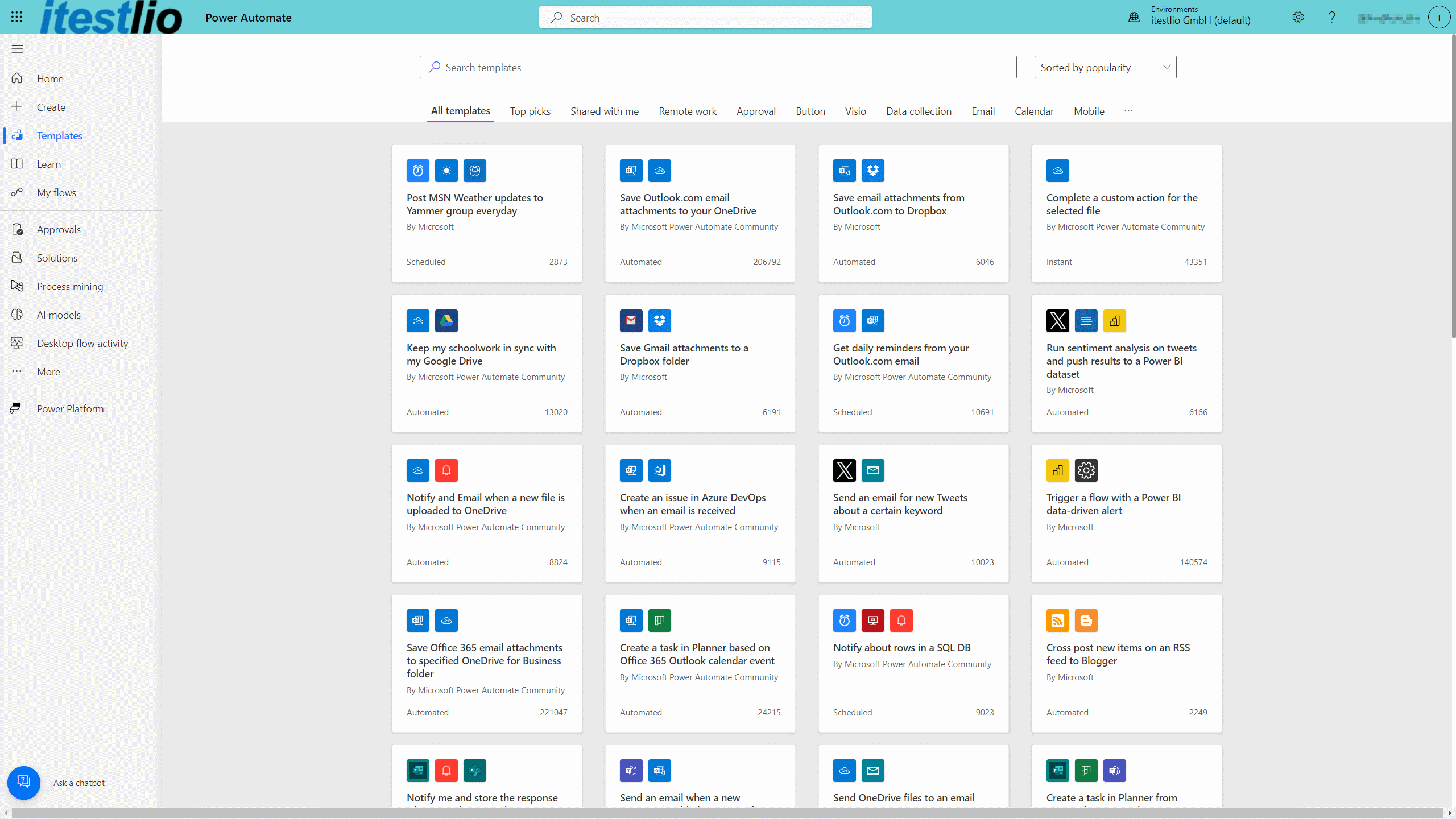Switch to the All templates tab
This screenshot has height=819, width=1456.
pos(460,111)
